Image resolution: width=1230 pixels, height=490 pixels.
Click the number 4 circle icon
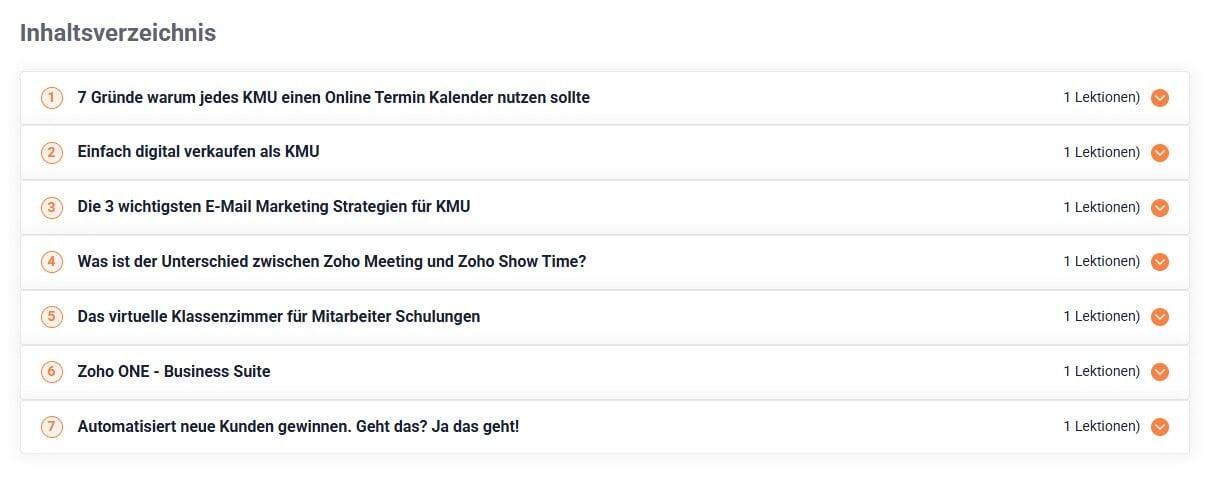[x=51, y=262]
